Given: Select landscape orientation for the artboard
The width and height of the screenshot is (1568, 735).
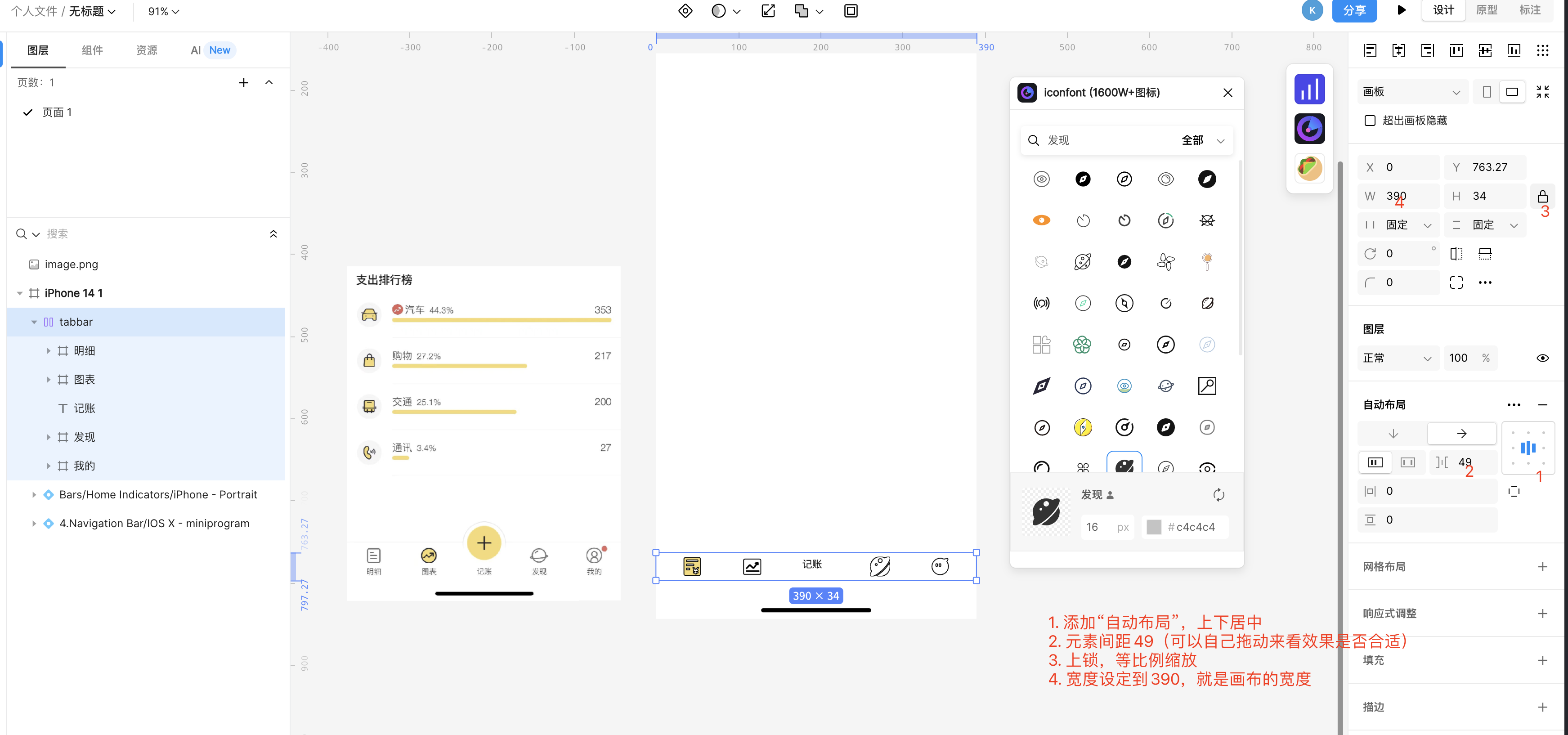Looking at the screenshot, I should (1512, 92).
